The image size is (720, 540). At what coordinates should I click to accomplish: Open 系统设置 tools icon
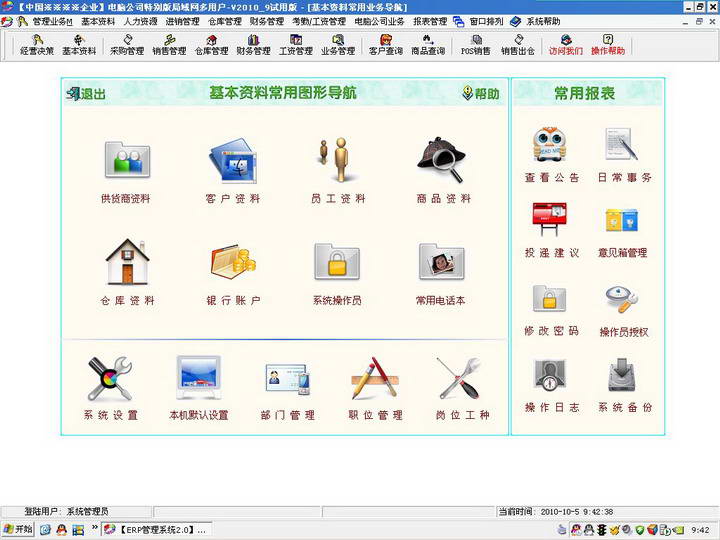[x=110, y=379]
